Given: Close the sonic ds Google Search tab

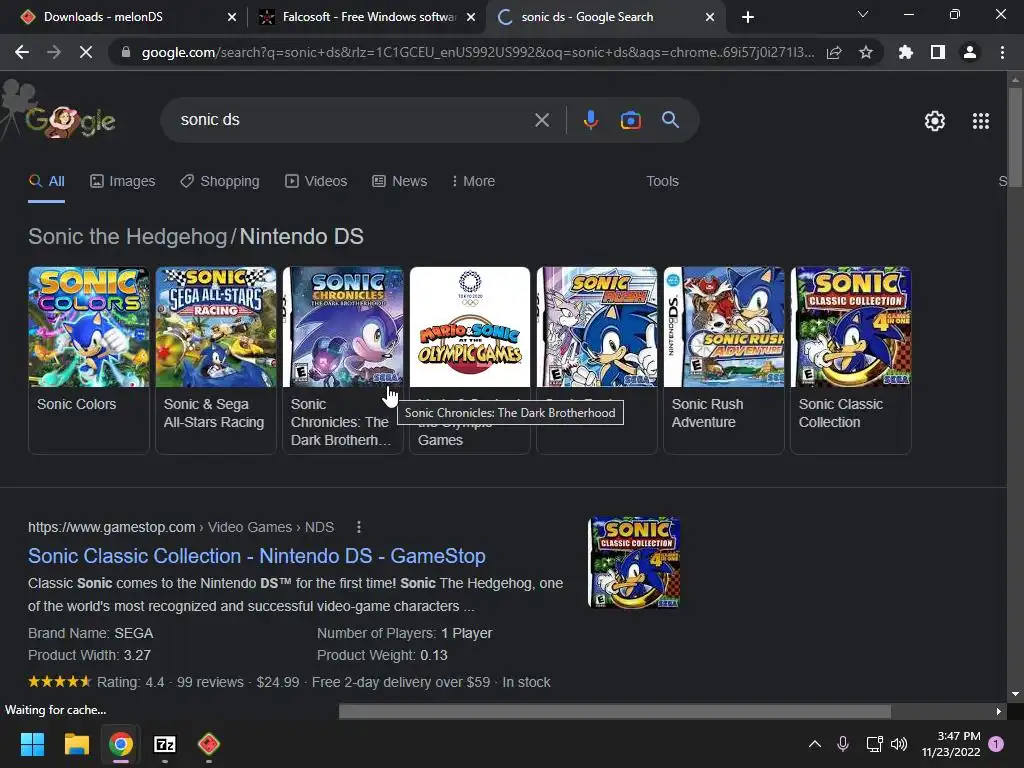Looking at the screenshot, I should point(710,17).
